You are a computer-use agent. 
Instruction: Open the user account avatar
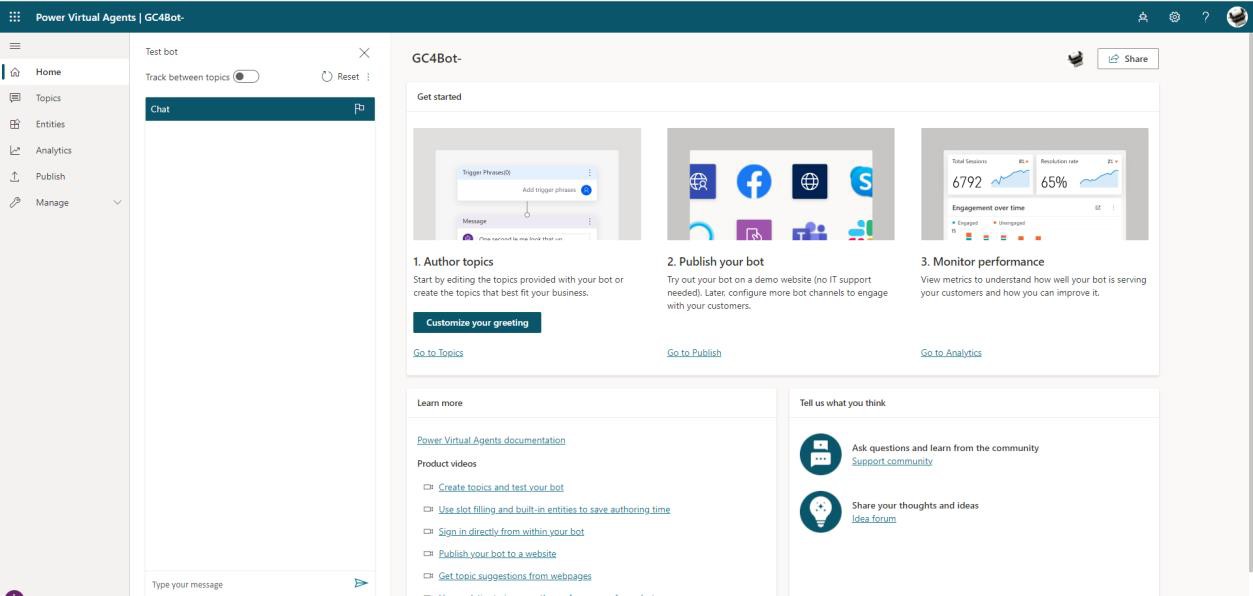click(1236, 16)
